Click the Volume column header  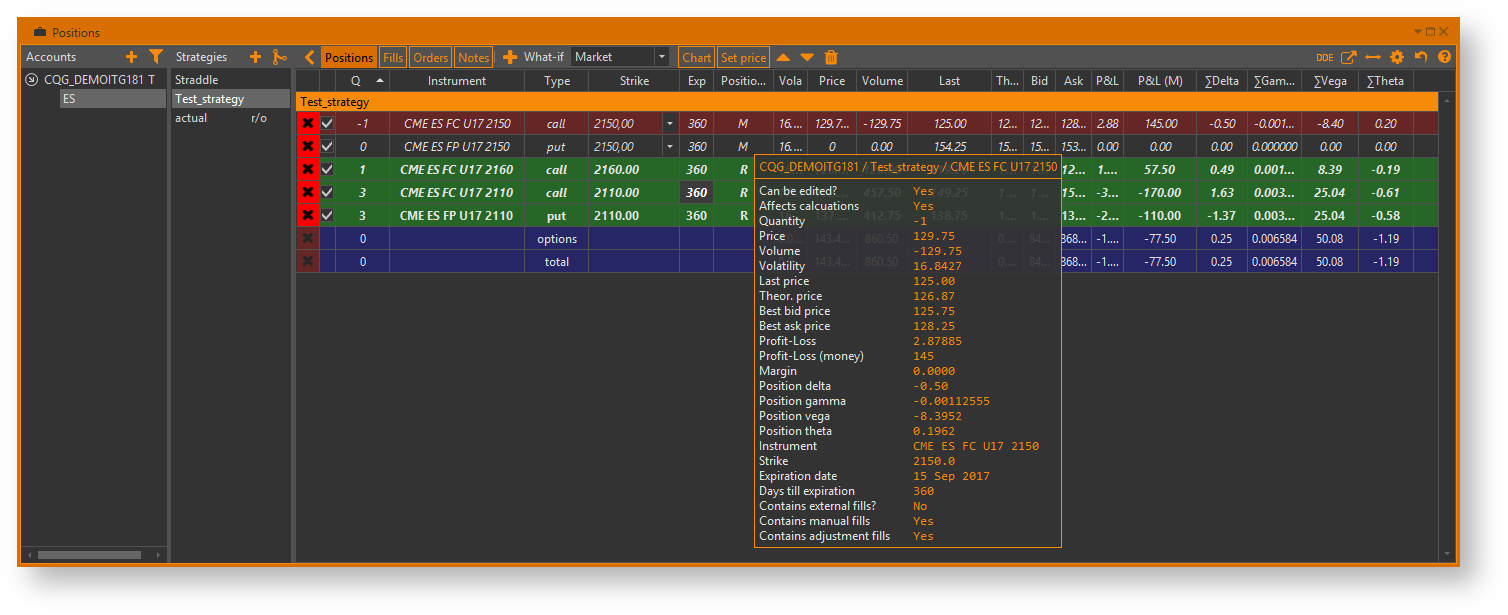[882, 81]
